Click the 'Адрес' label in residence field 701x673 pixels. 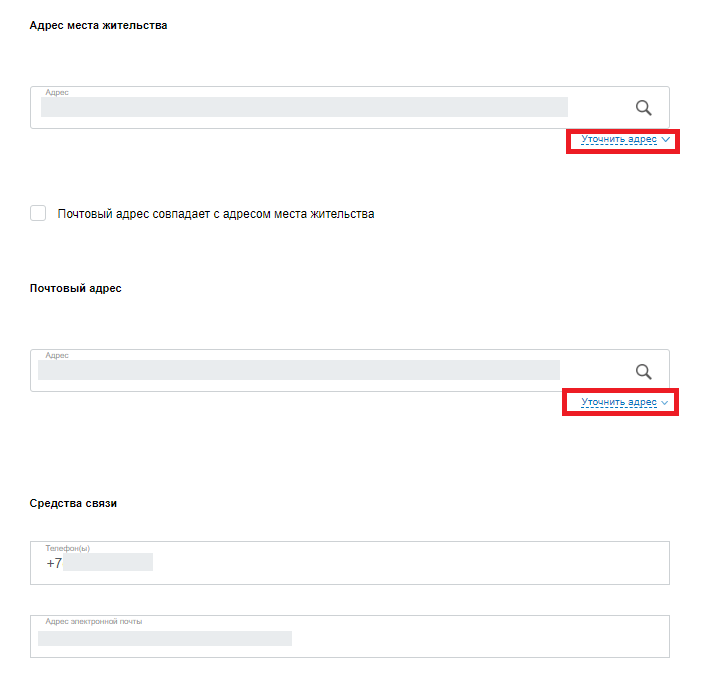(x=57, y=93)
